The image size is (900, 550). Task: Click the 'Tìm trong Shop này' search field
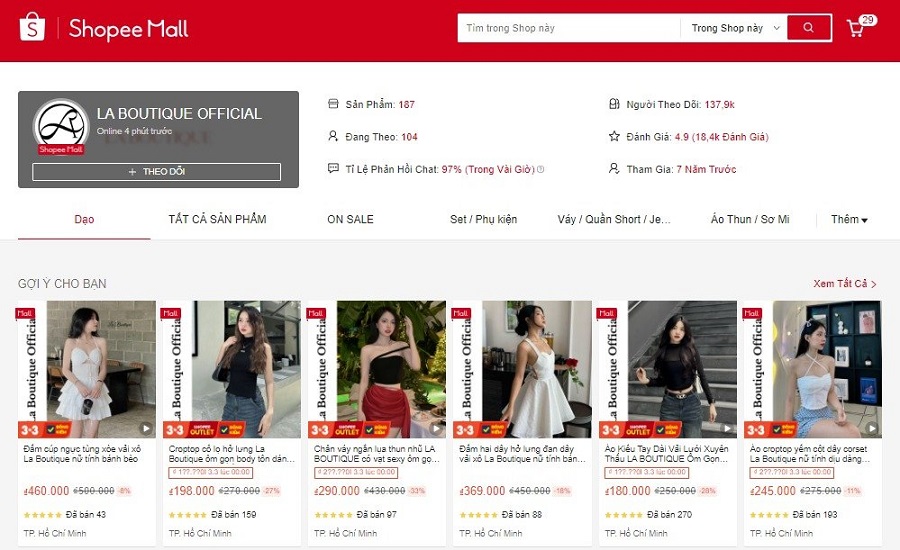coord(568,28)
